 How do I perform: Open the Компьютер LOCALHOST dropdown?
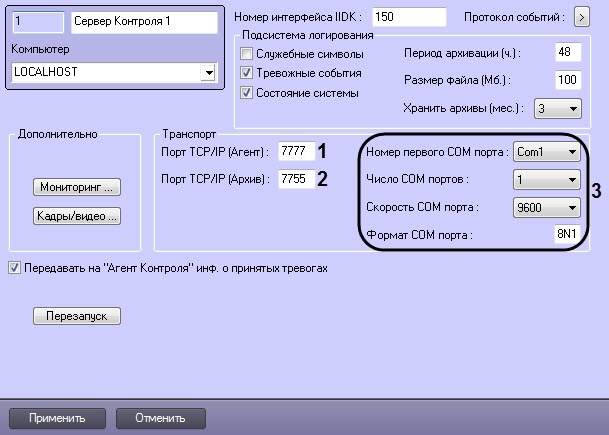pos(208,73)
